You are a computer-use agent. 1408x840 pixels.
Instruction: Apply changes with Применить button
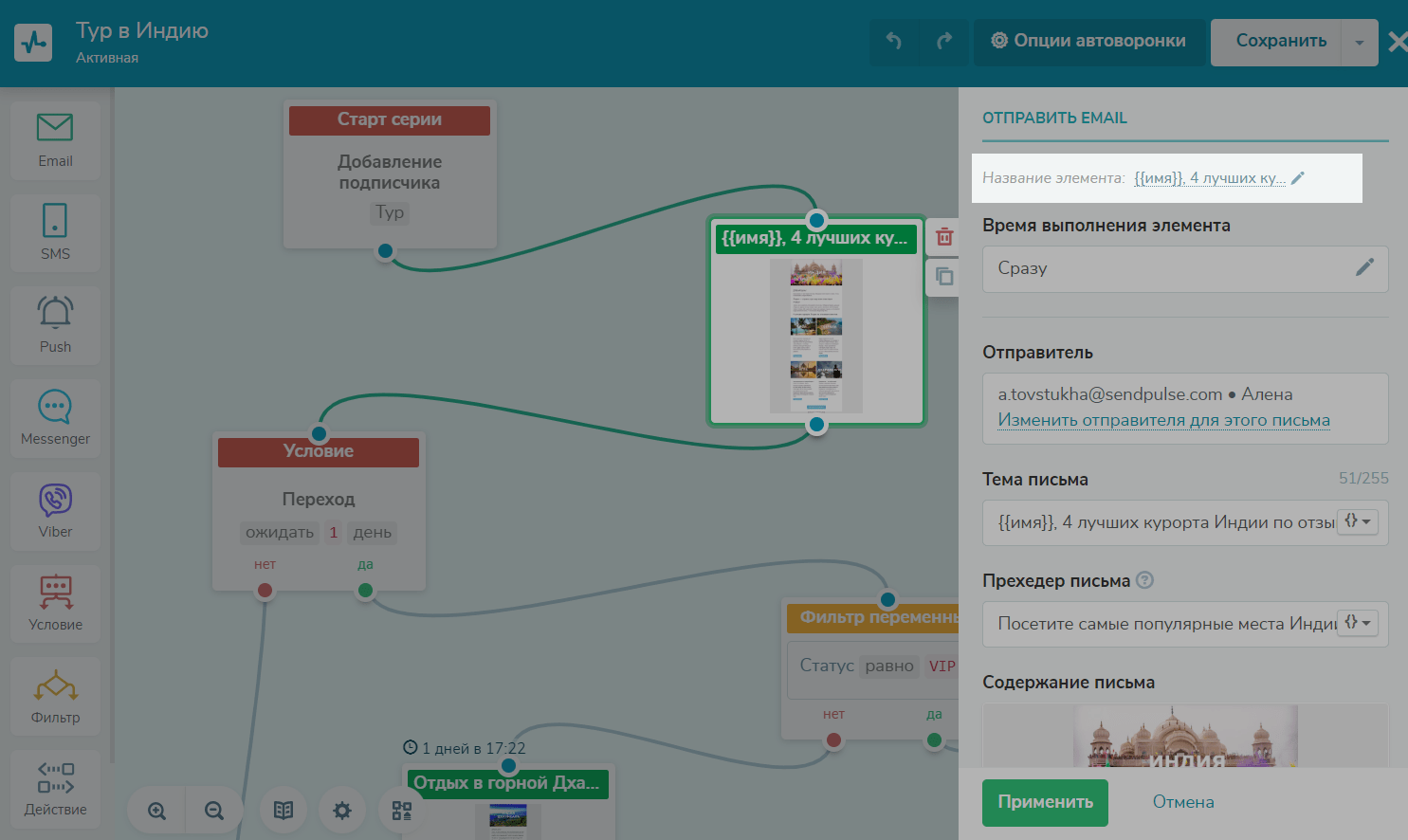(x=1045, y=802)
